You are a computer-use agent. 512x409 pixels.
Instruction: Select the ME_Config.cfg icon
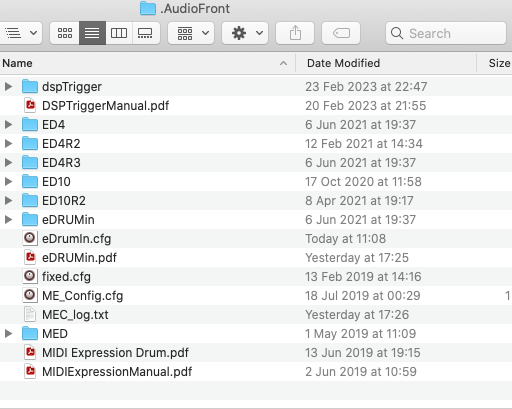tap(30, 296)
